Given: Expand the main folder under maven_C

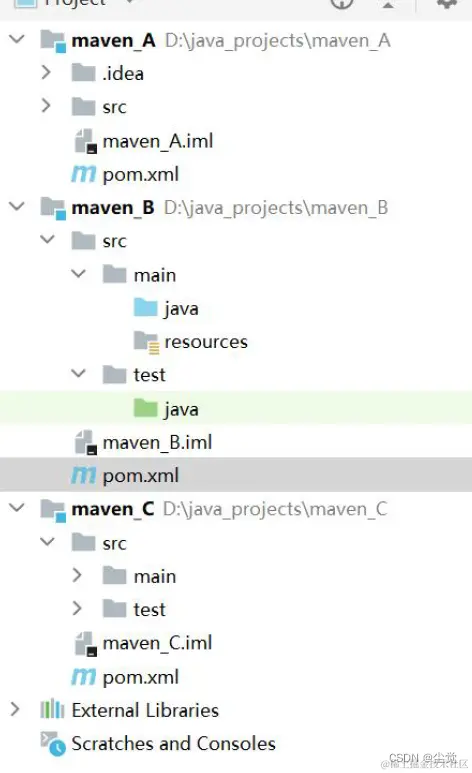Looking at the screenshot, I should [x=77, y=575].
